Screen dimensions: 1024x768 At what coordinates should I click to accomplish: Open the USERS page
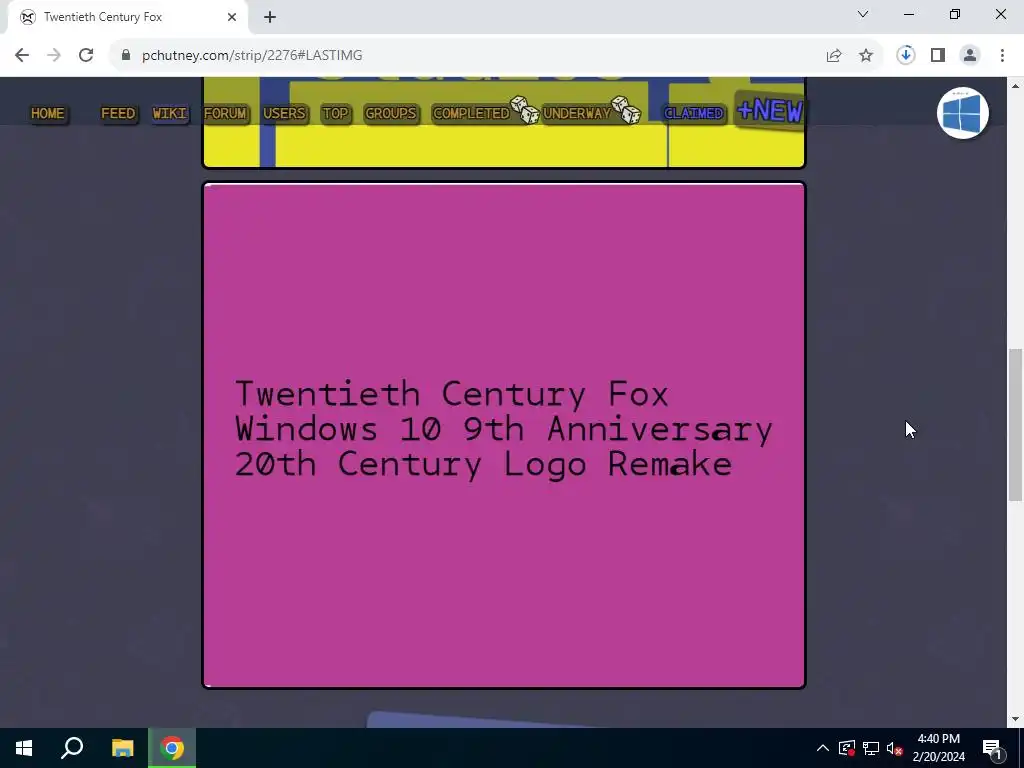click(284, 114)
